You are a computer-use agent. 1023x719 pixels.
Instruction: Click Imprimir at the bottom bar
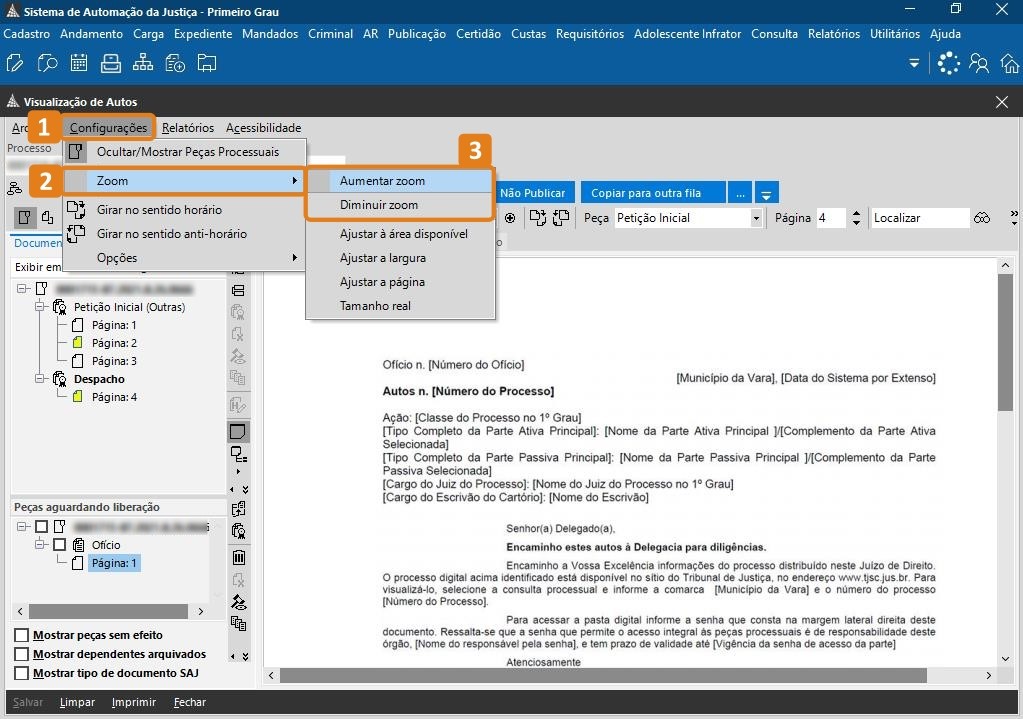[134, 702]
